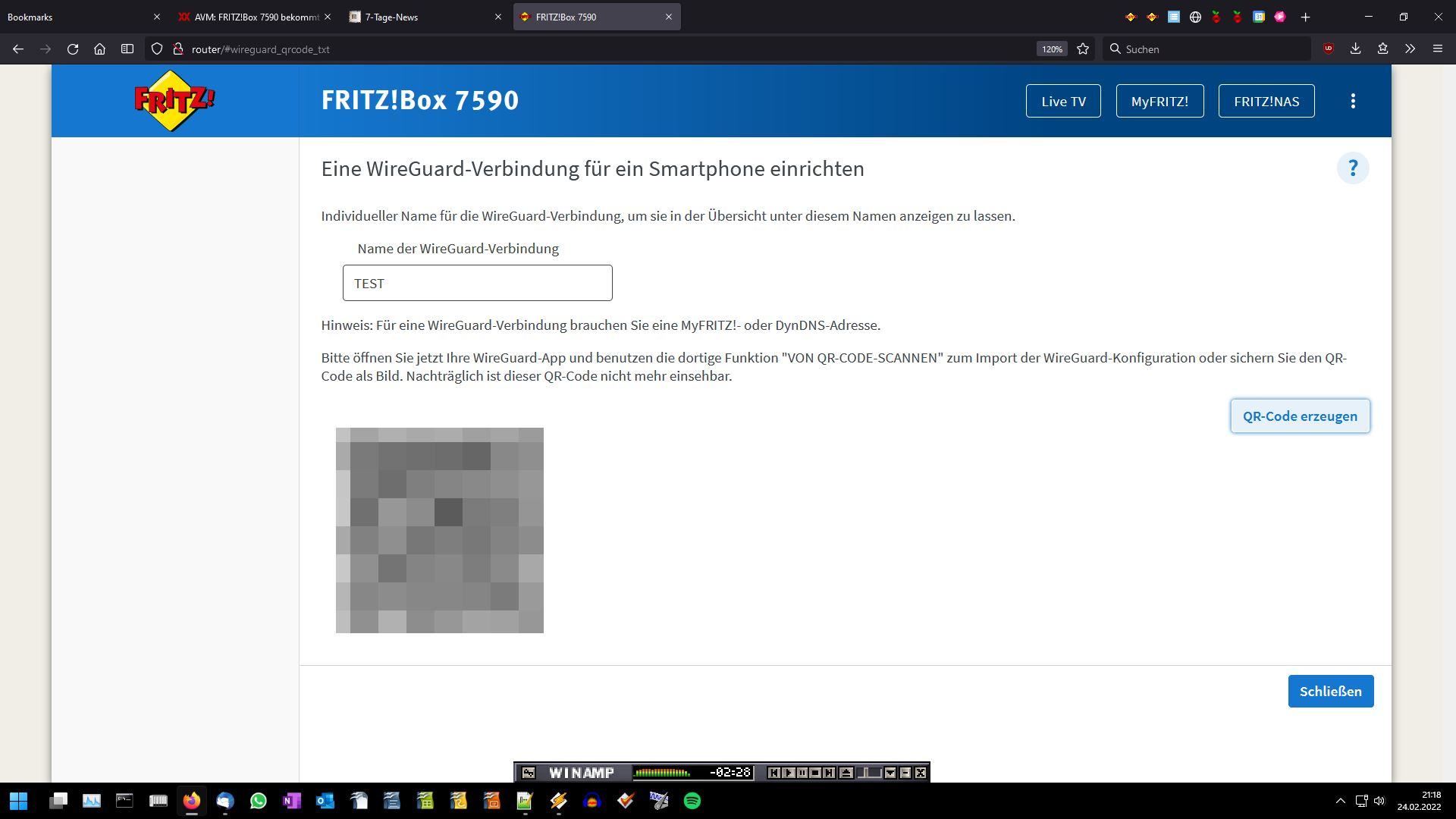This screenshot has height=819, width=1456.
Task: Click the tracking protection shield icon
Action: pos(157,49)
